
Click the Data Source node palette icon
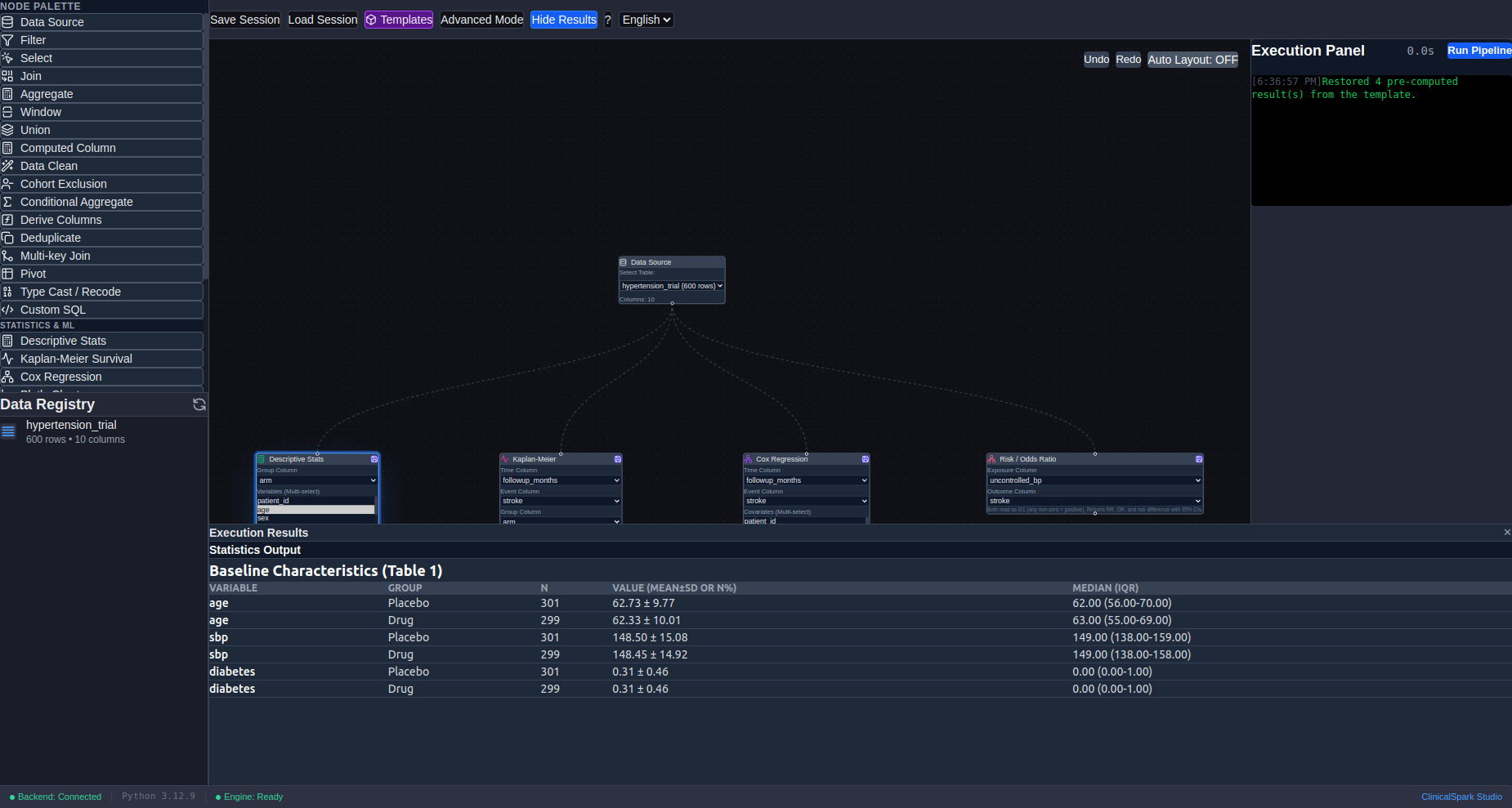point(7,22)
